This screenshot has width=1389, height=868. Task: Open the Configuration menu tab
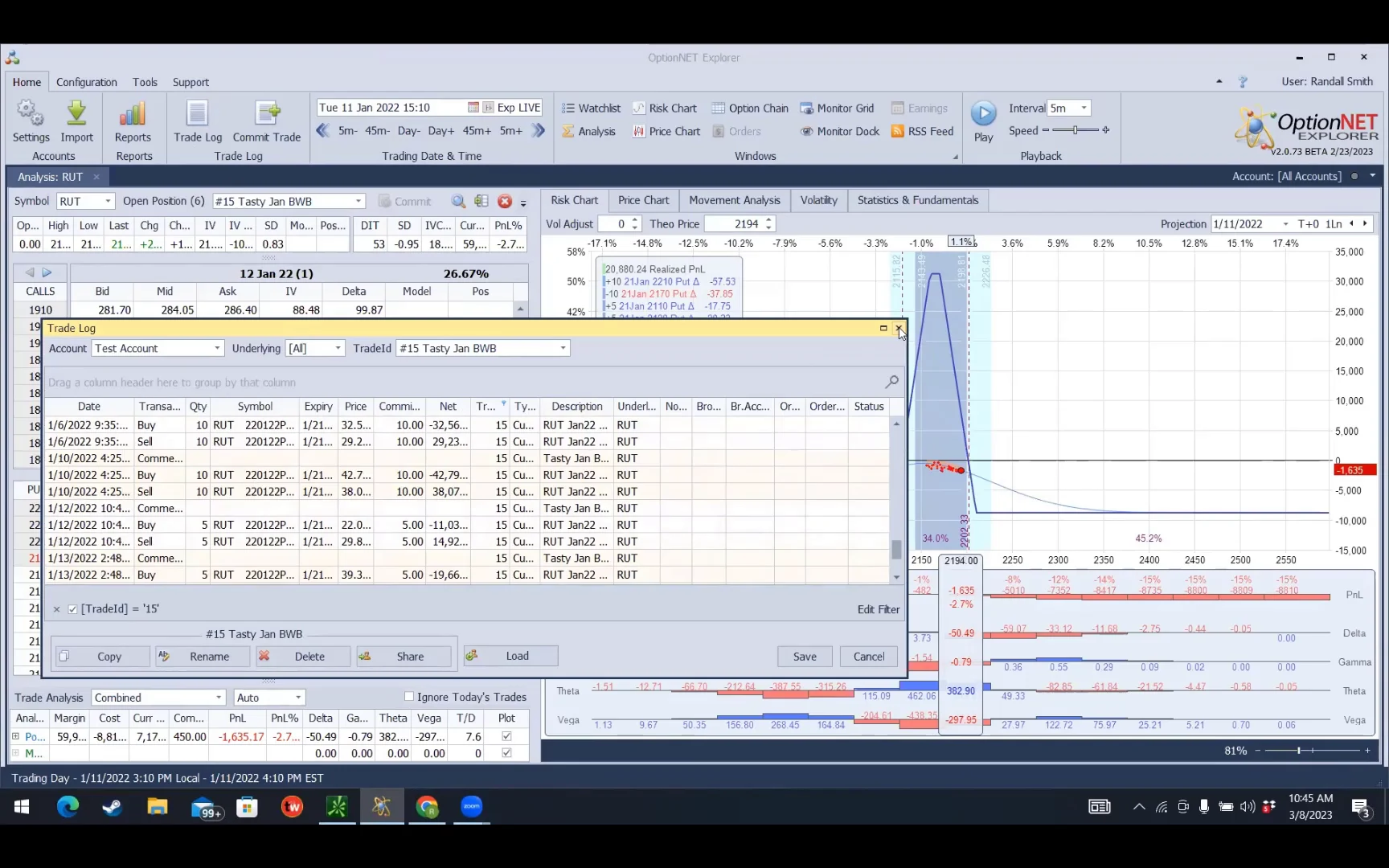(86, 82)
